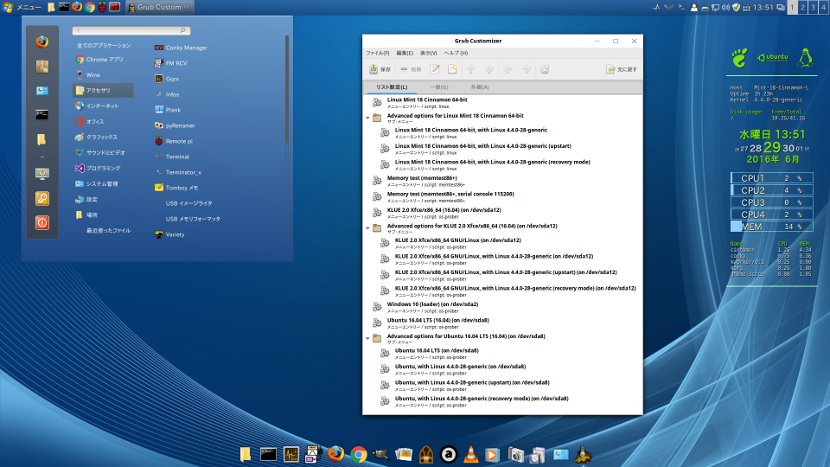Screen dimensions: 830x467
Task: Click the right arrow icon in Grub Customizer toolbar
Action: 526,69
